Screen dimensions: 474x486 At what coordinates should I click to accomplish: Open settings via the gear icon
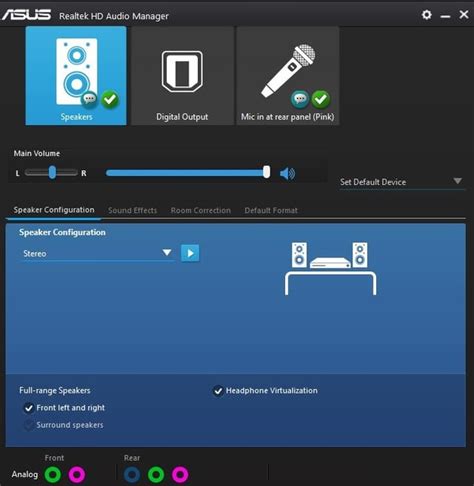427,15
